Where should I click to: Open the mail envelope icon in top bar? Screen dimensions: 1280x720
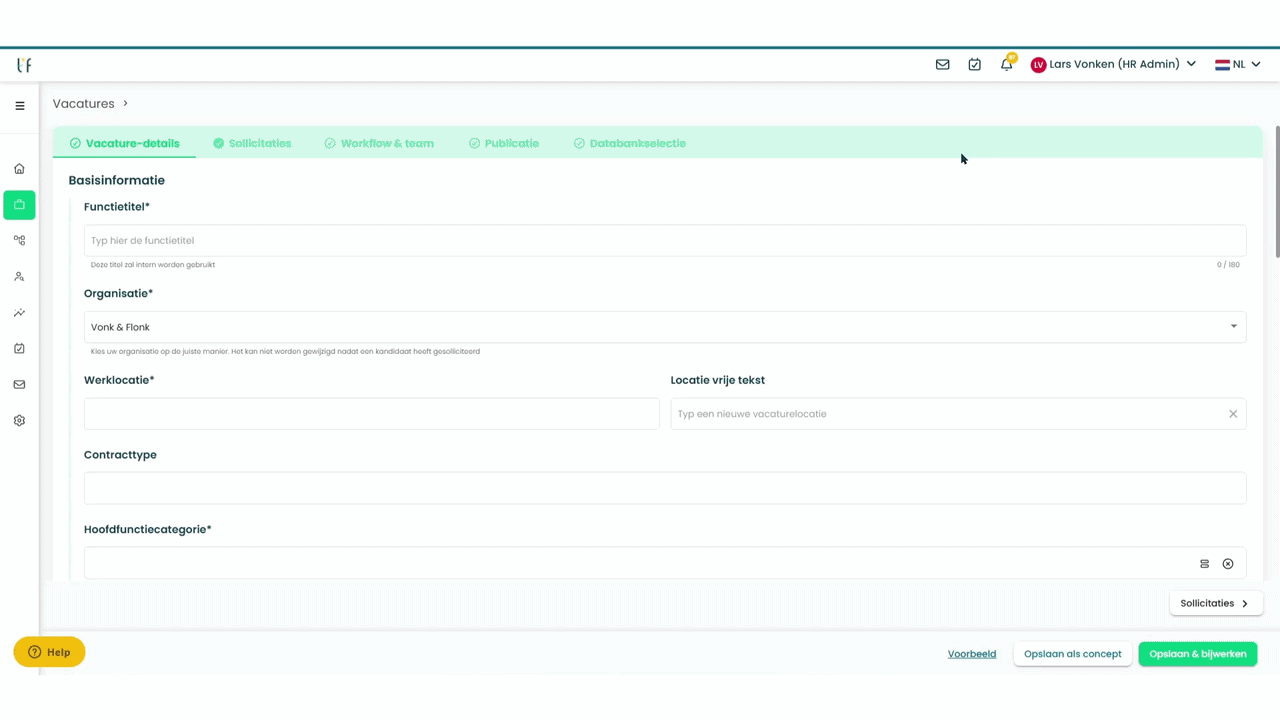942,64
